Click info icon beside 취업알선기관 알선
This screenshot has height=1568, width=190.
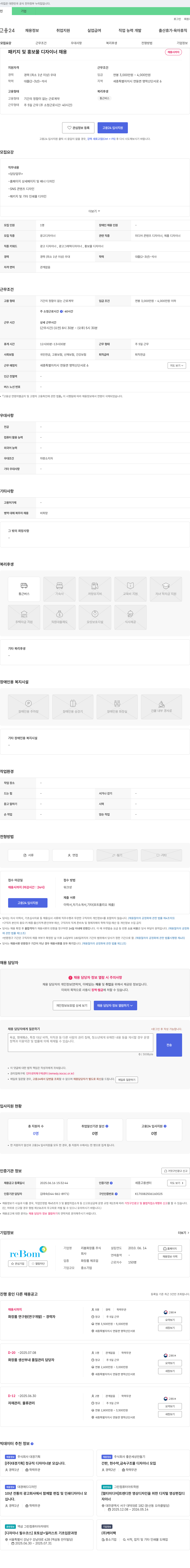point(107,1126)
